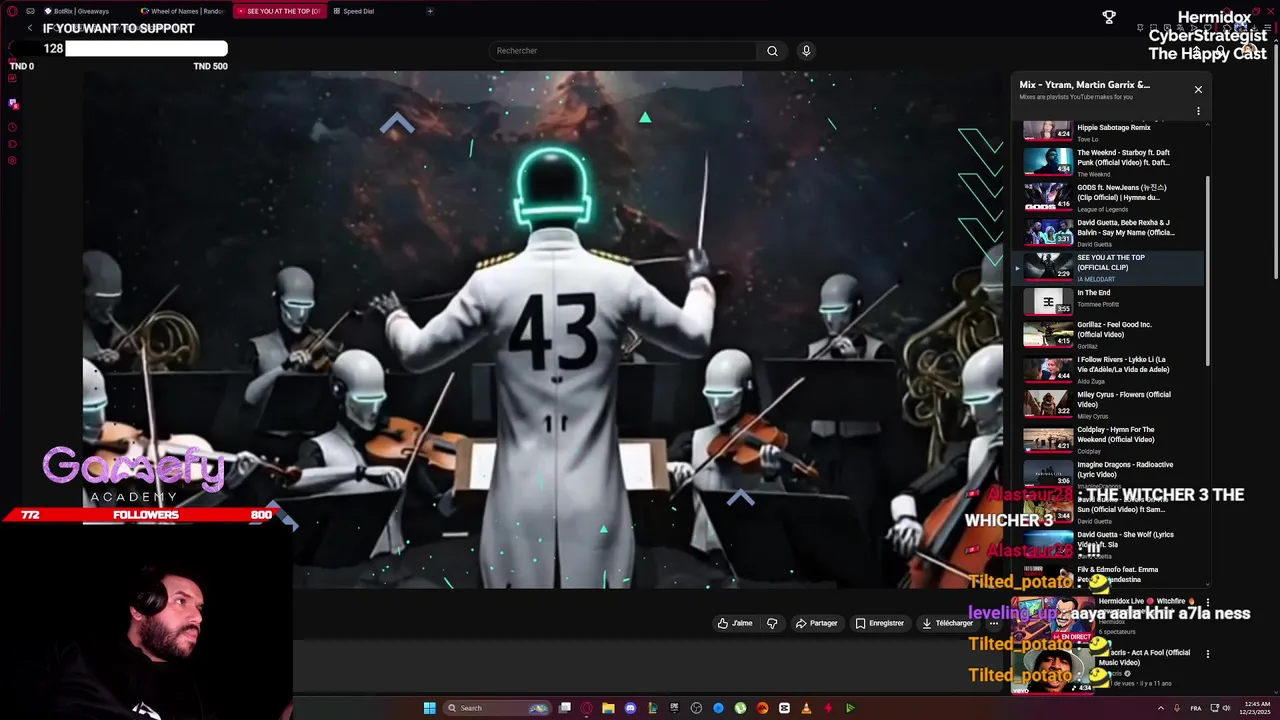The height and width of the screenshot is (720, 1280).
Task: Open a new browser tab with plus icon
Action: (430, 11)
